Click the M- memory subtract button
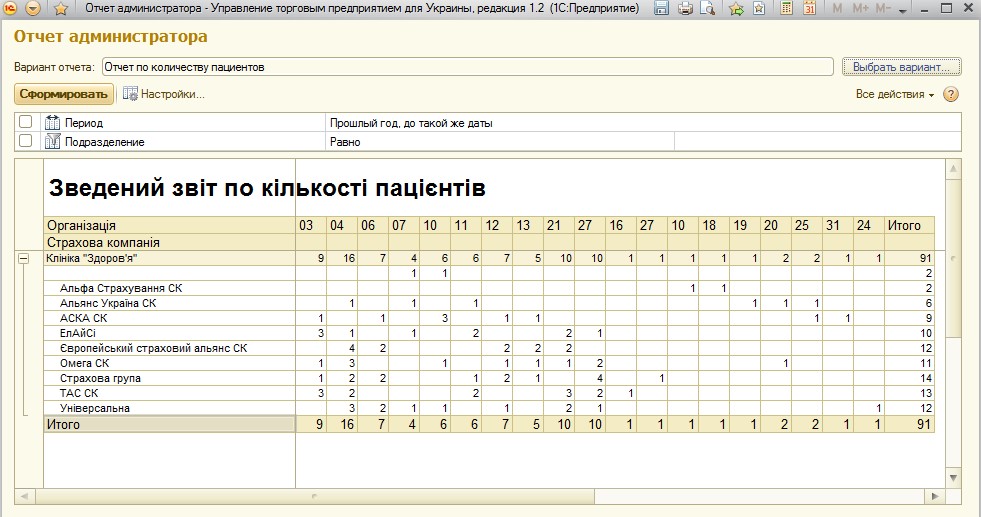Viewport: 981px width, 517px height. point(883,9)
